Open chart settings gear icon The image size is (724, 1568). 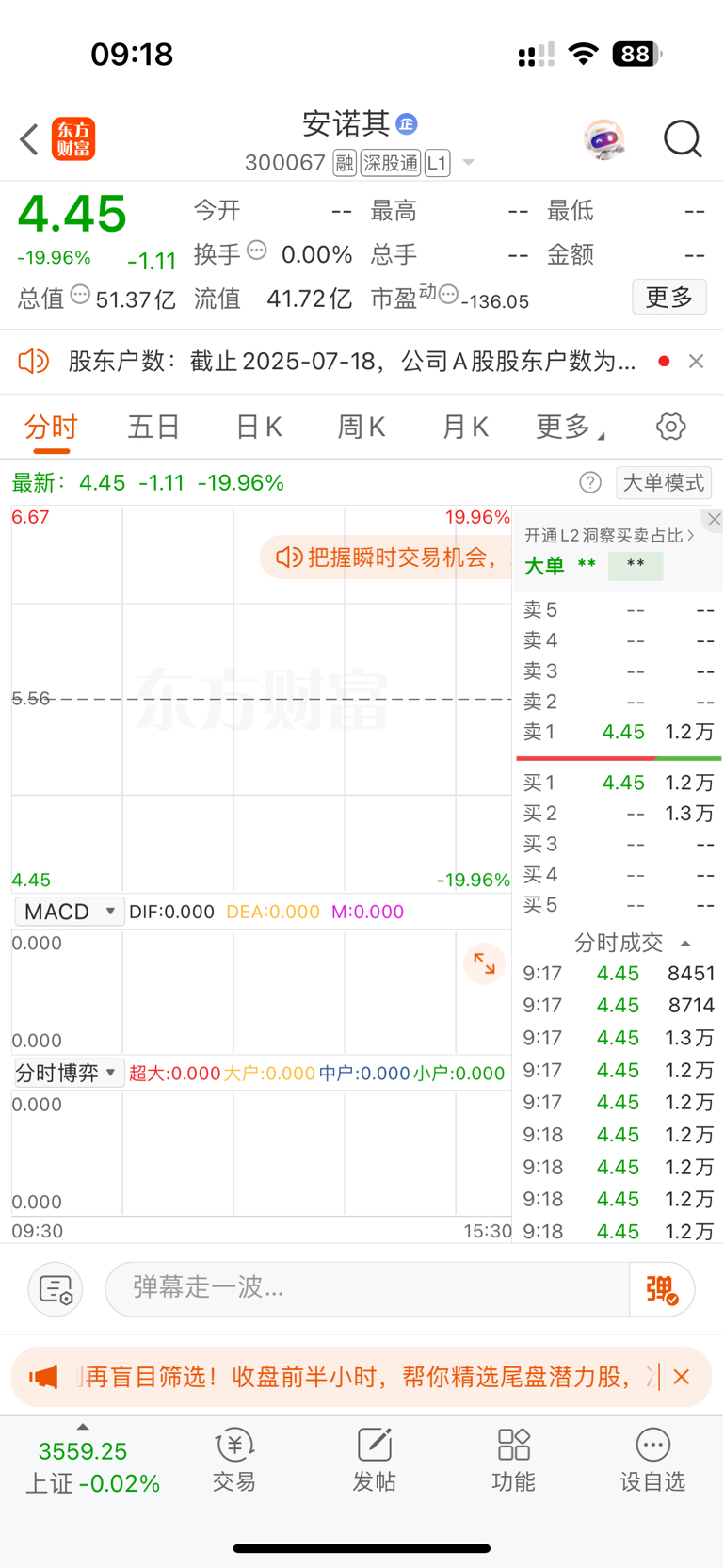(x=671, y=427)
